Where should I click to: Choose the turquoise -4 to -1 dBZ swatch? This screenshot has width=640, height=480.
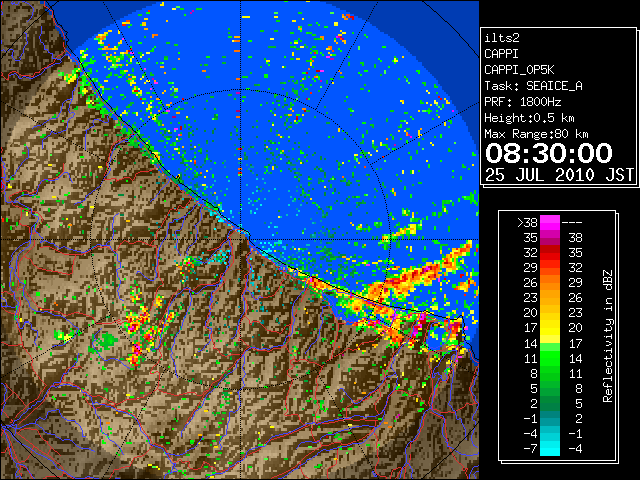tap(550, 433)
